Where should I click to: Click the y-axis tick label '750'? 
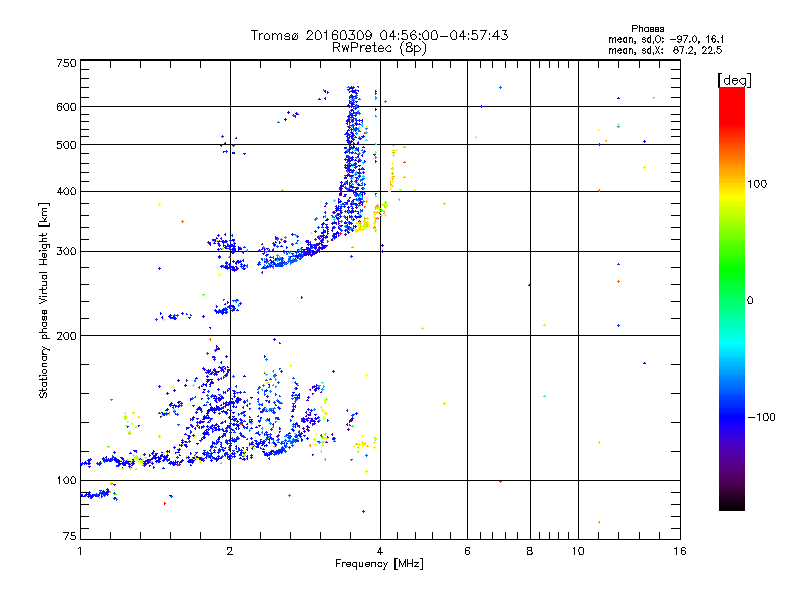[66, 63]
